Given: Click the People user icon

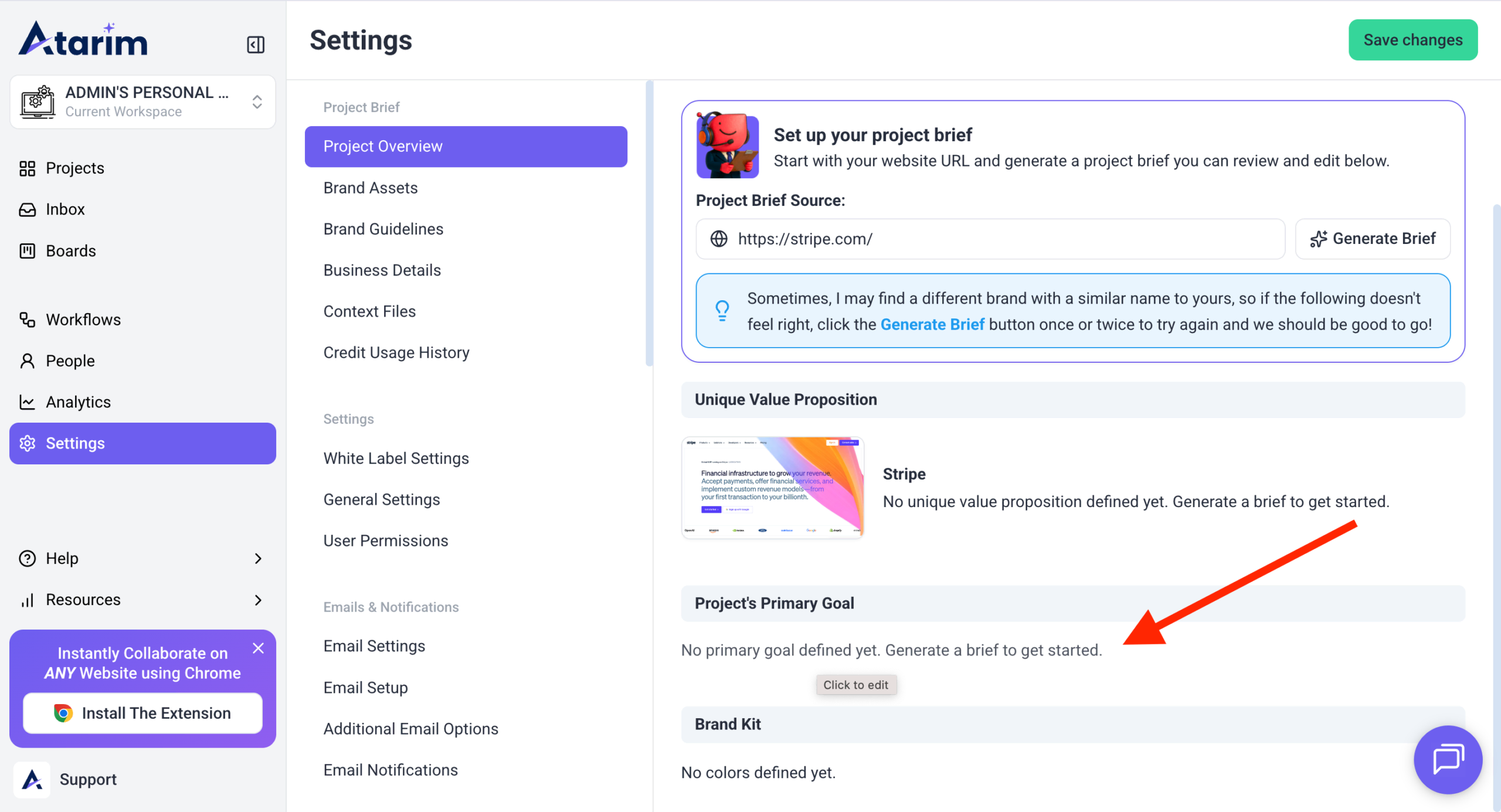Looking at the screenshot, I should pos(27,361).
